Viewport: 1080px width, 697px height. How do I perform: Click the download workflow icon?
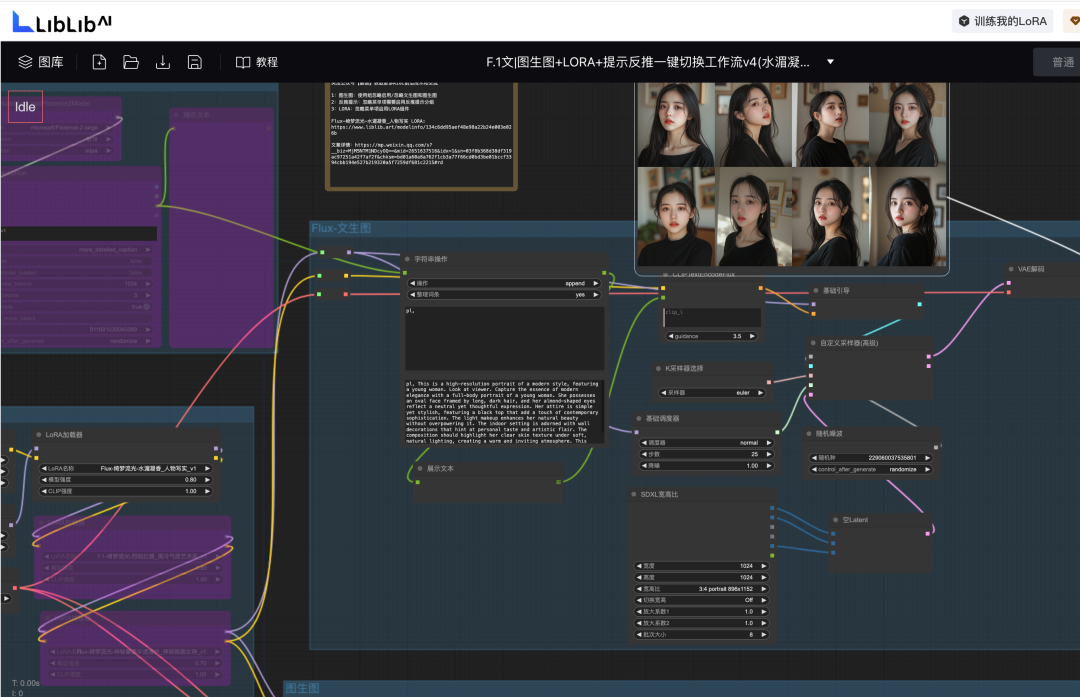[x=162, y=61]
